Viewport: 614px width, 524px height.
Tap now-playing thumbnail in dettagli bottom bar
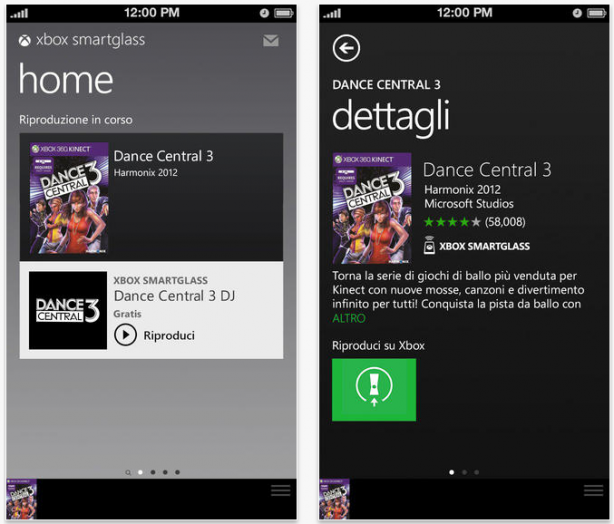[x=334, y=499]
